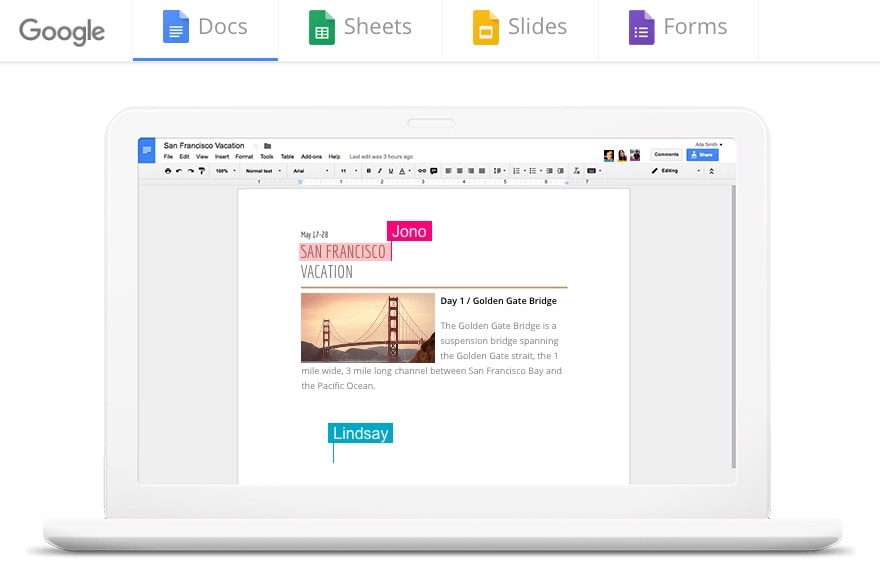Open the font size 11 dropdown

coord(349,171)
